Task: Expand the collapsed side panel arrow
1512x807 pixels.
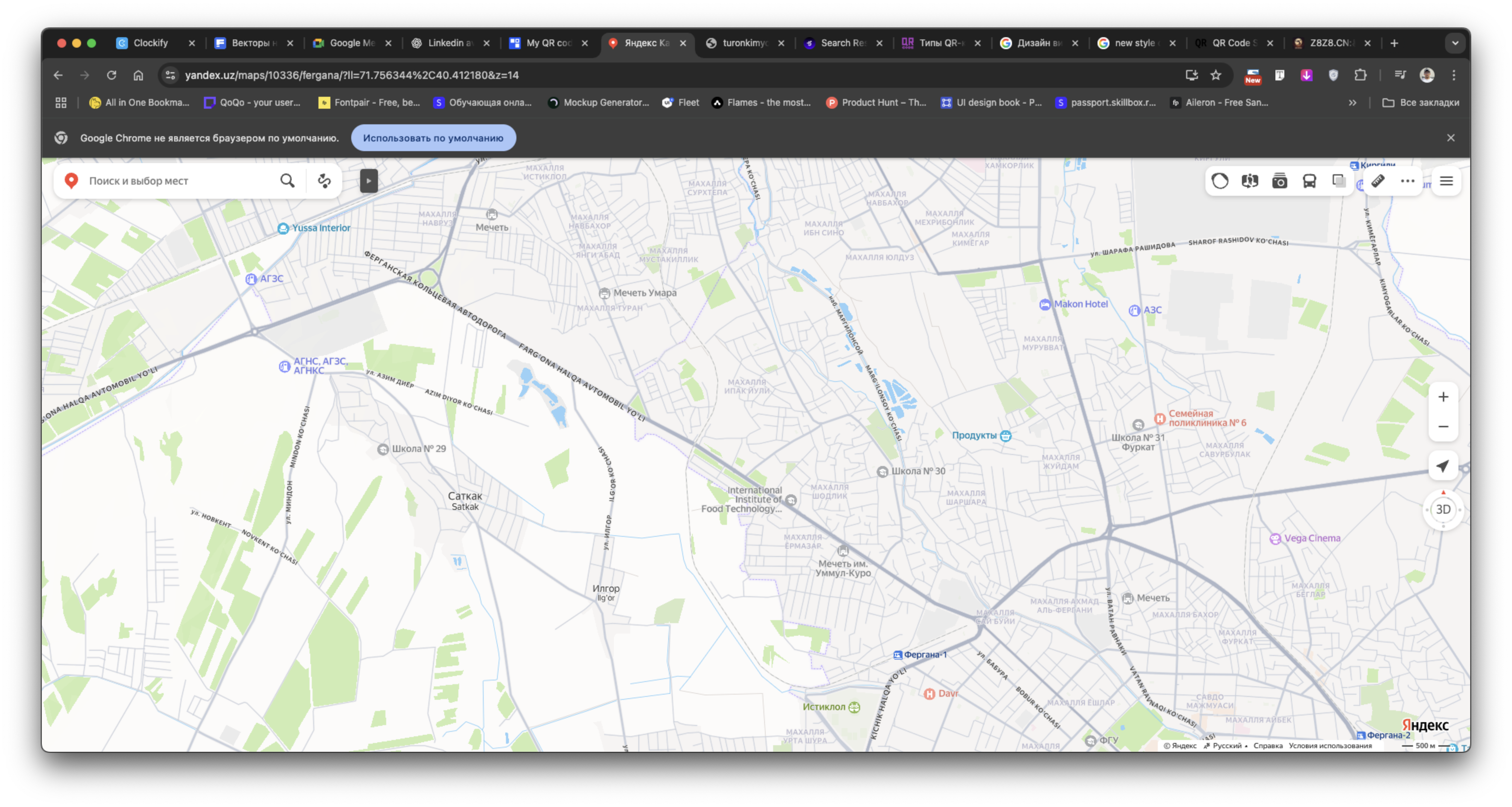Action: [x=369, y=181]
